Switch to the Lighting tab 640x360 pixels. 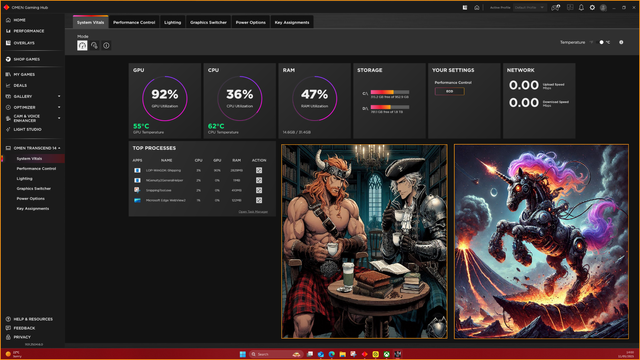tap(173, 22)
